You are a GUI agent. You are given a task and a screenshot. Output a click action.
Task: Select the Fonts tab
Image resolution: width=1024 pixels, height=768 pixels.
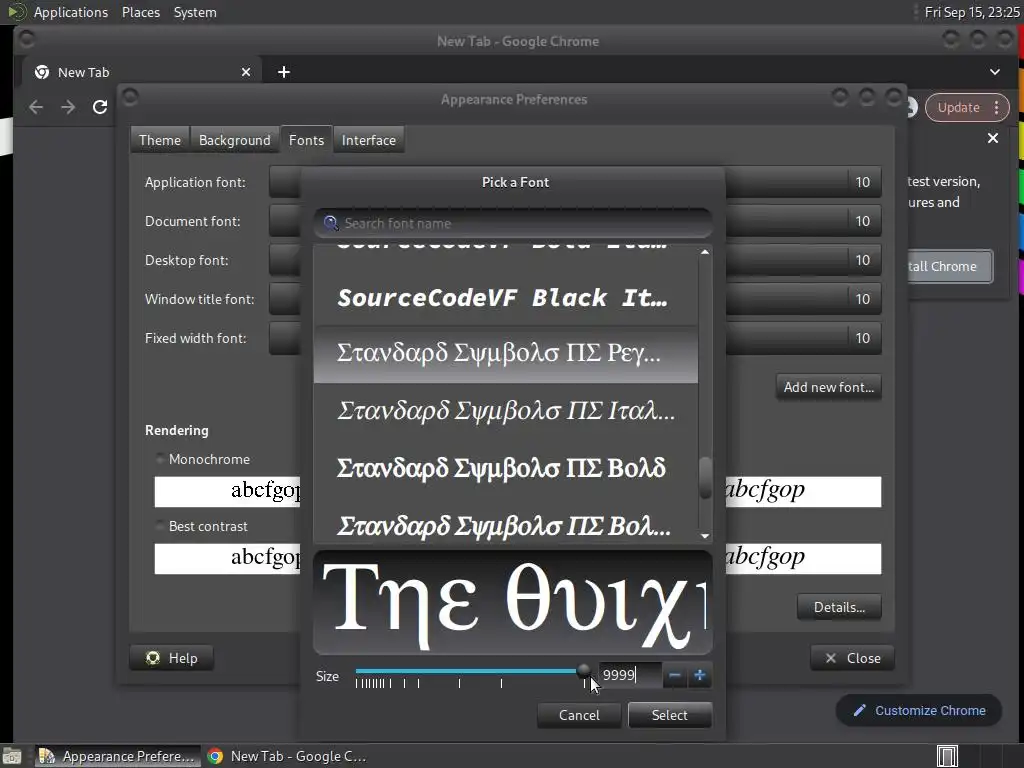pos(306,140)
